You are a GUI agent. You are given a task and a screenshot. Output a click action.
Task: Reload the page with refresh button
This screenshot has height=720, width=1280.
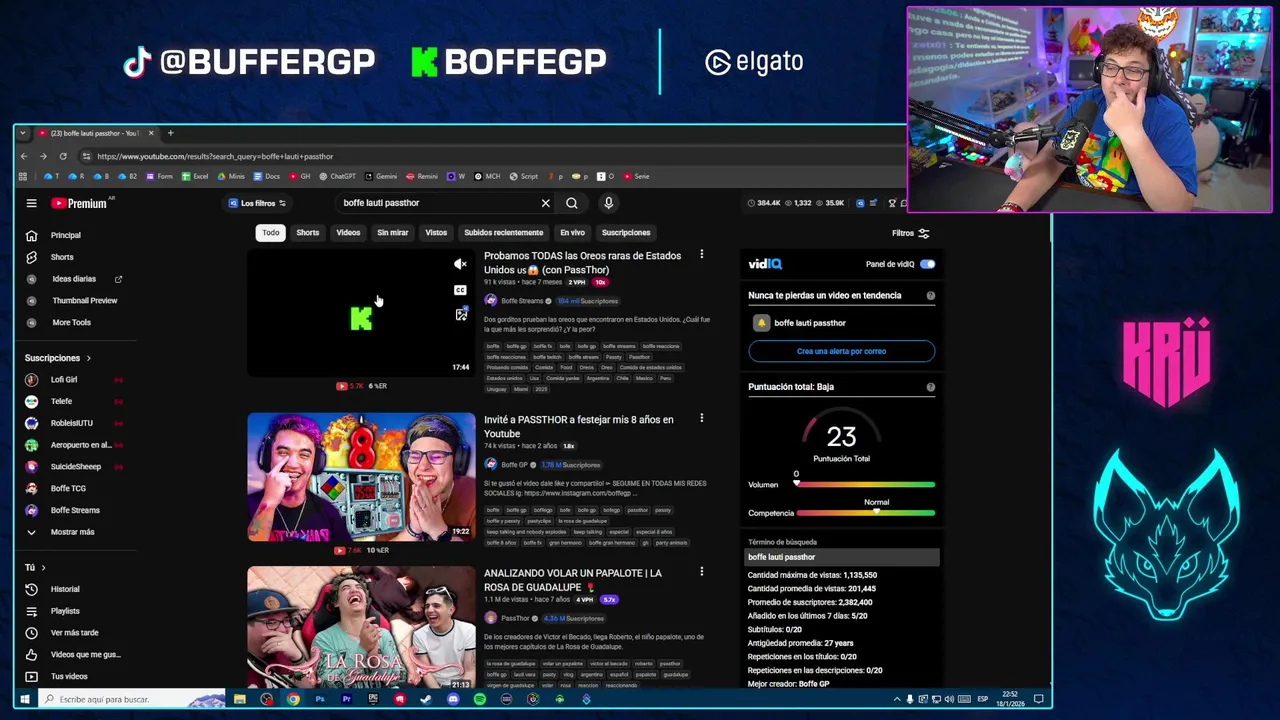point(62,156)
